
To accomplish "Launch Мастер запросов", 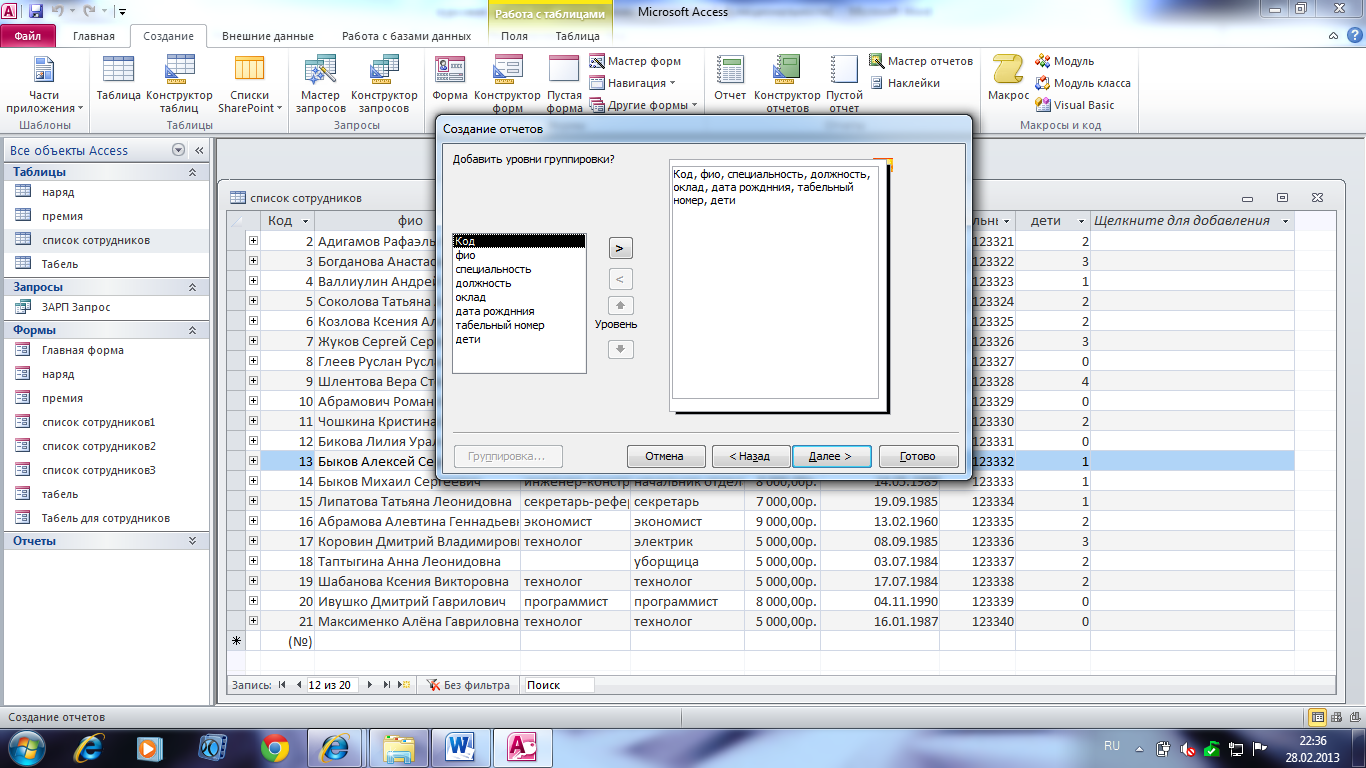I will pos(321,85).
